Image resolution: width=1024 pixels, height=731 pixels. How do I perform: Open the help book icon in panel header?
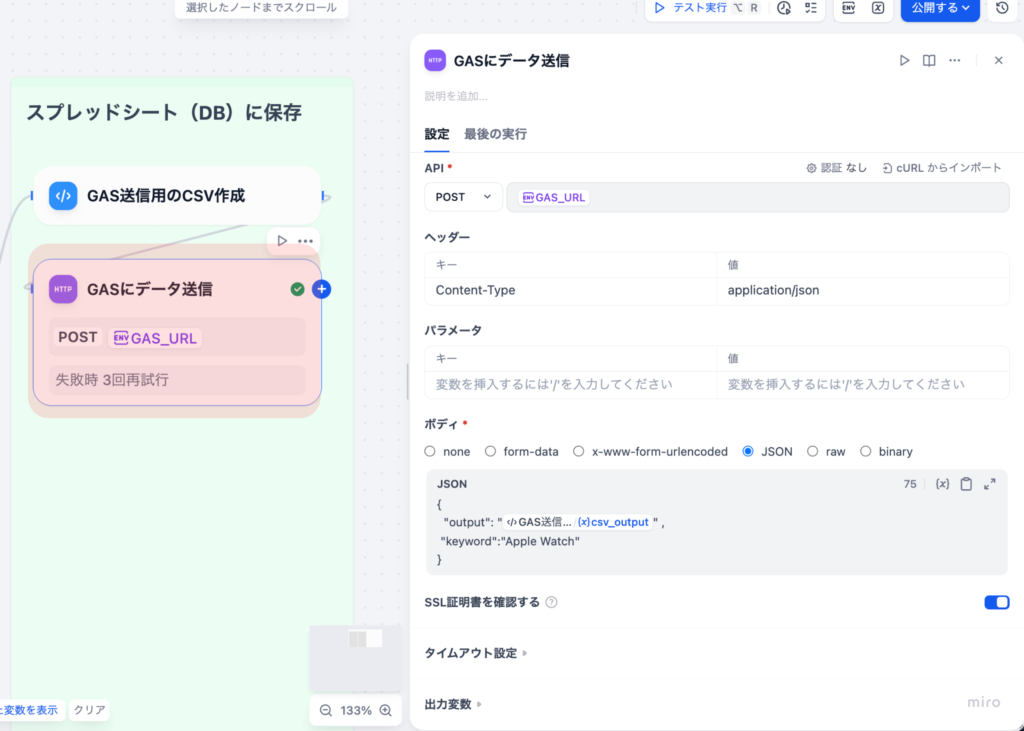pos(929,61)
